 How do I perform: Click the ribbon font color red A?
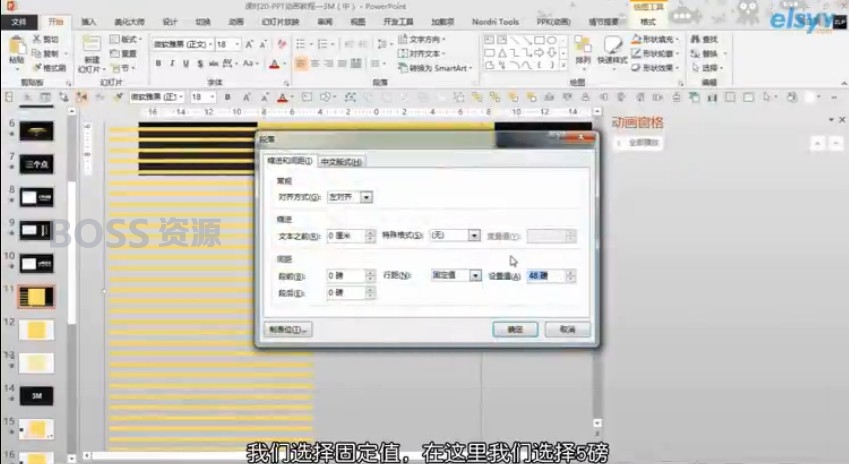pyautogui.click(x=275, y=64)
